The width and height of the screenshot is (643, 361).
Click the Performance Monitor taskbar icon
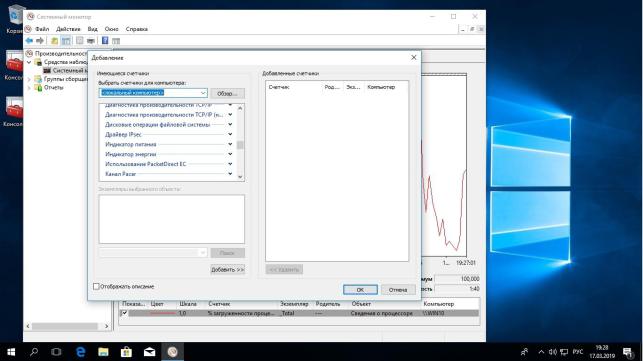(172, 352)
